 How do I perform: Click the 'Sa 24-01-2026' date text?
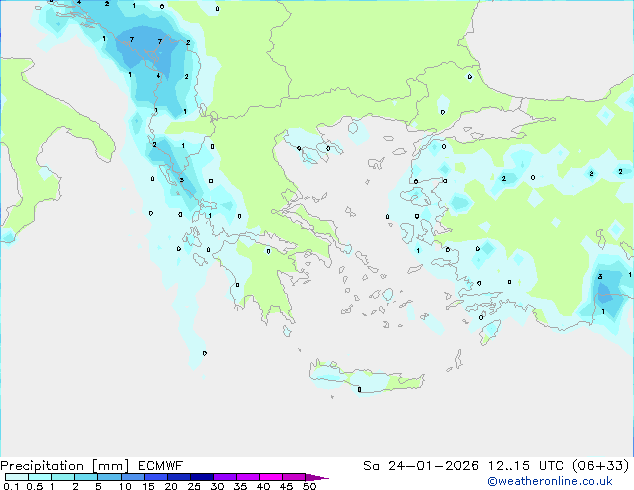421,466
